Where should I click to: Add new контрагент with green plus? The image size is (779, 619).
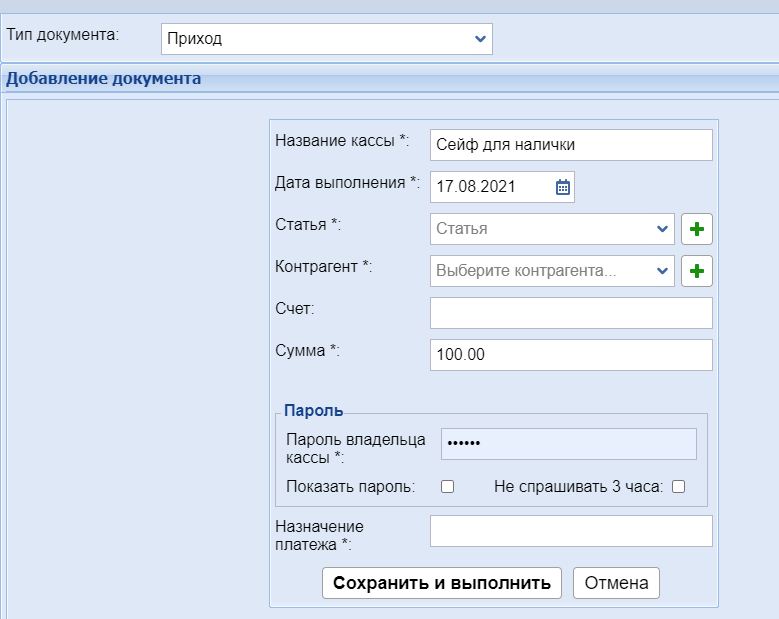(697, 270)
